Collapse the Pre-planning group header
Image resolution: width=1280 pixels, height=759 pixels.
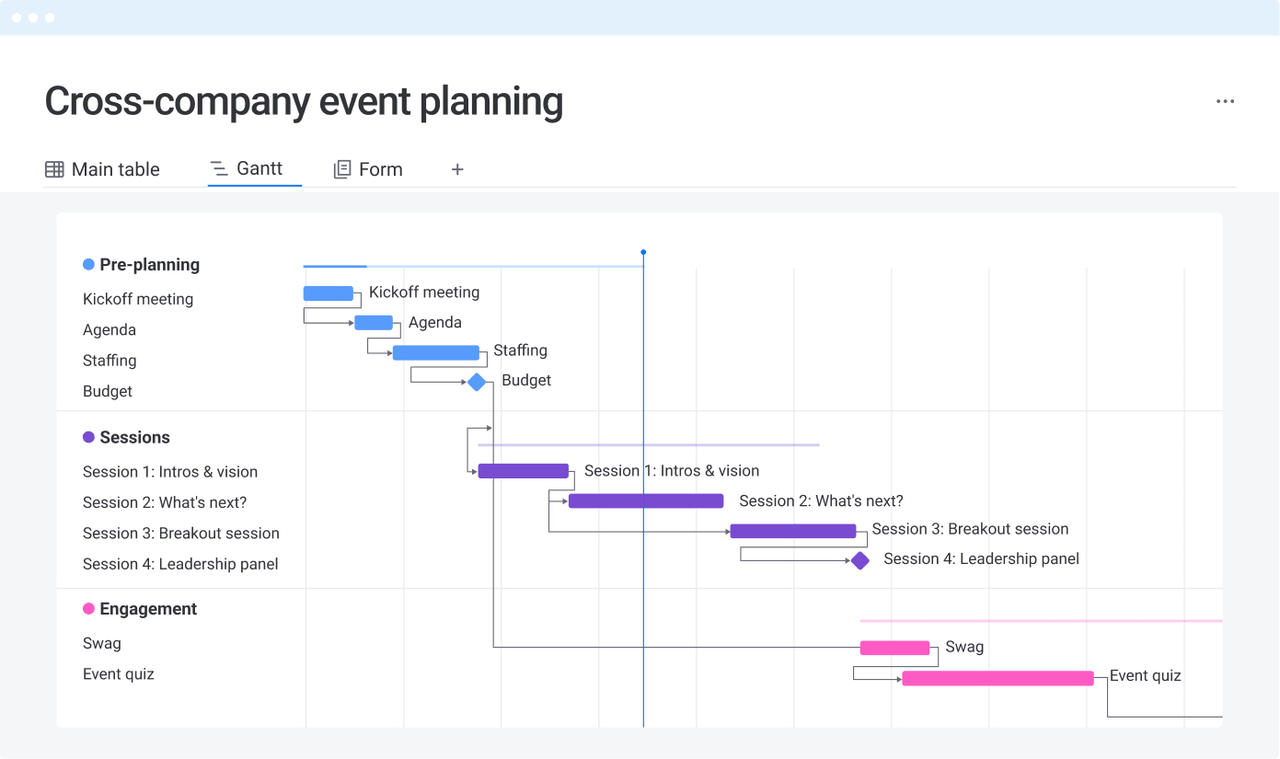click(149, 265)
